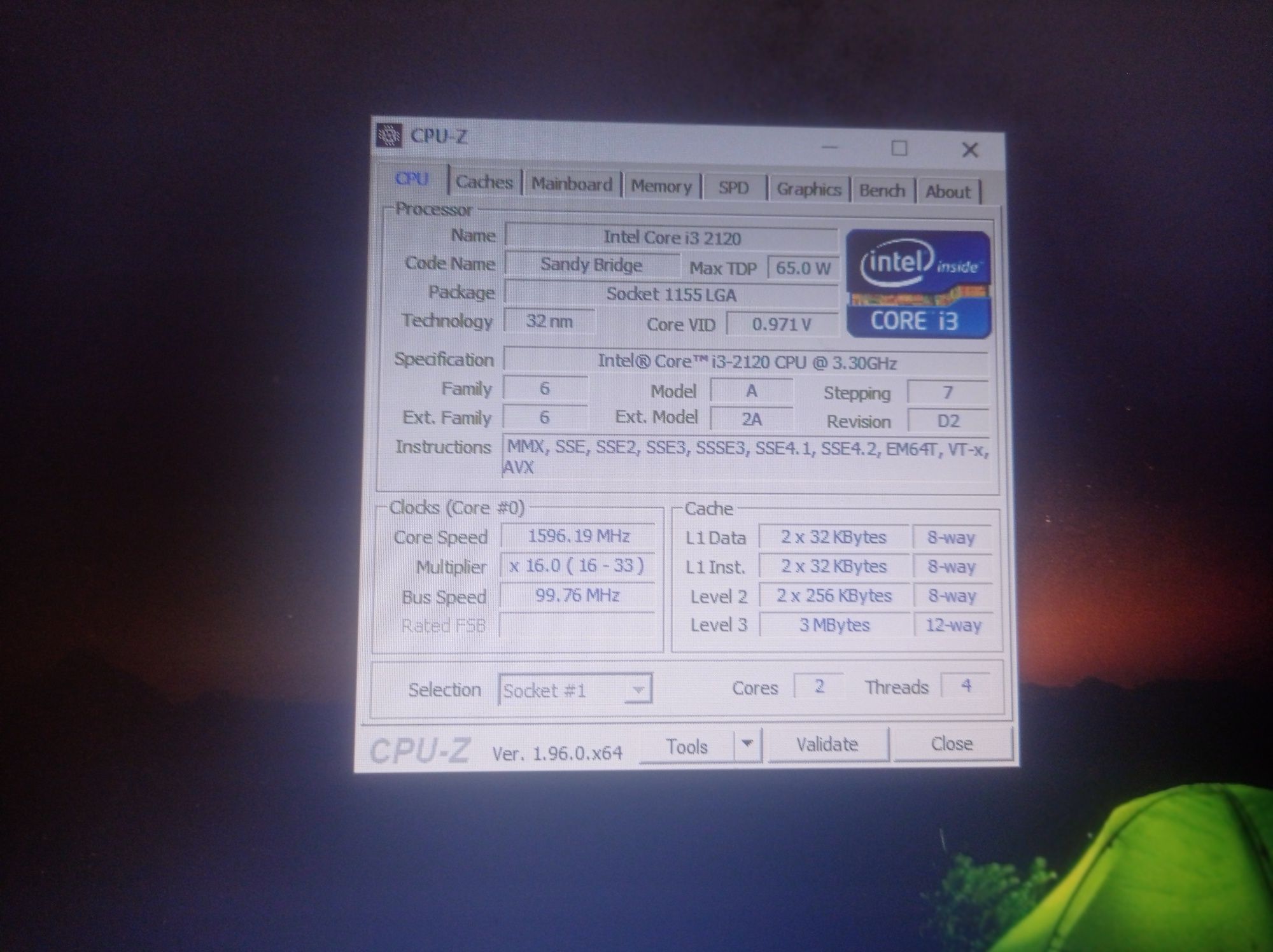This screenshot has width=1273, height=952.
Task: Click the Name field 'Intel Core i3 2120'
Action: point(672,237)
